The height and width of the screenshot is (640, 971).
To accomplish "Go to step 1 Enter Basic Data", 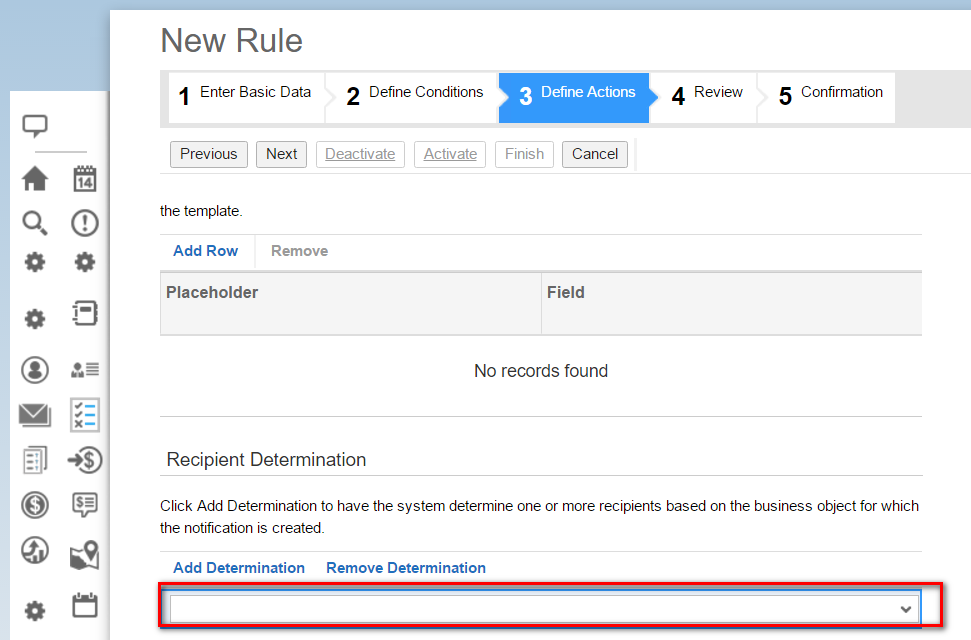I will coord(246,97).
